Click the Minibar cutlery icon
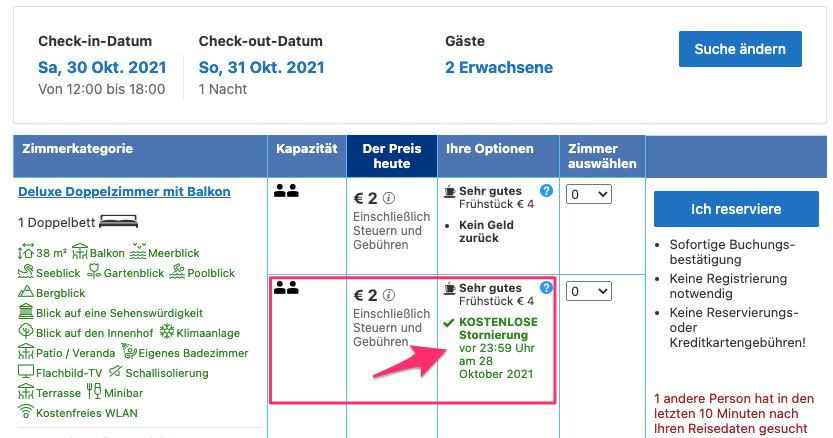The width and height of the screenshot is (833, 438). click(94, 391)
